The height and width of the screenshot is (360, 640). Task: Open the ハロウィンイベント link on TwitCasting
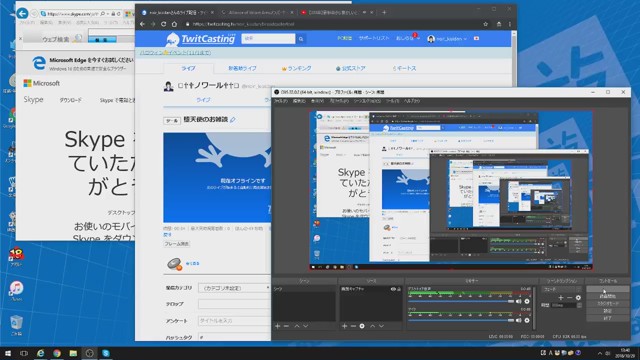pyautogui.click(x=176, y=53)
